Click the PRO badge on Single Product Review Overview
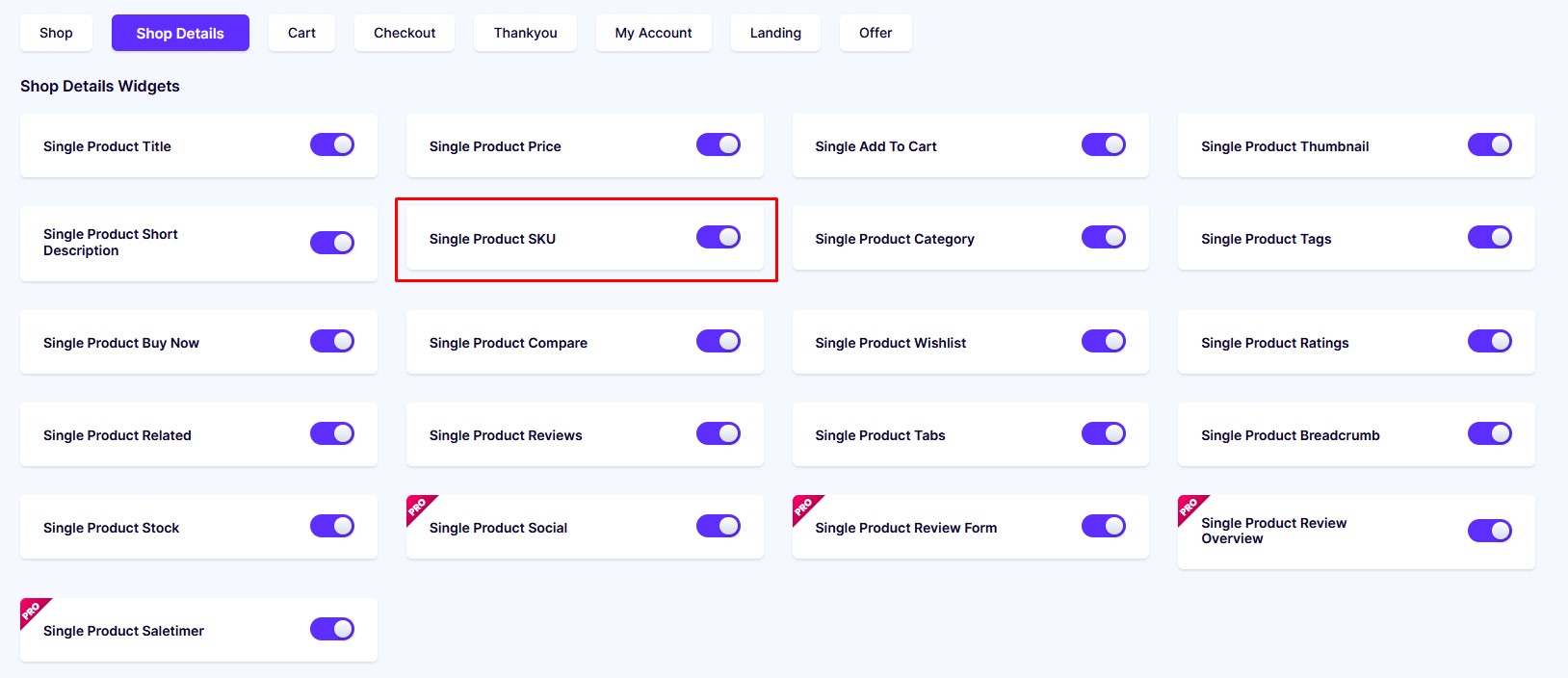 click(1189, 508)
